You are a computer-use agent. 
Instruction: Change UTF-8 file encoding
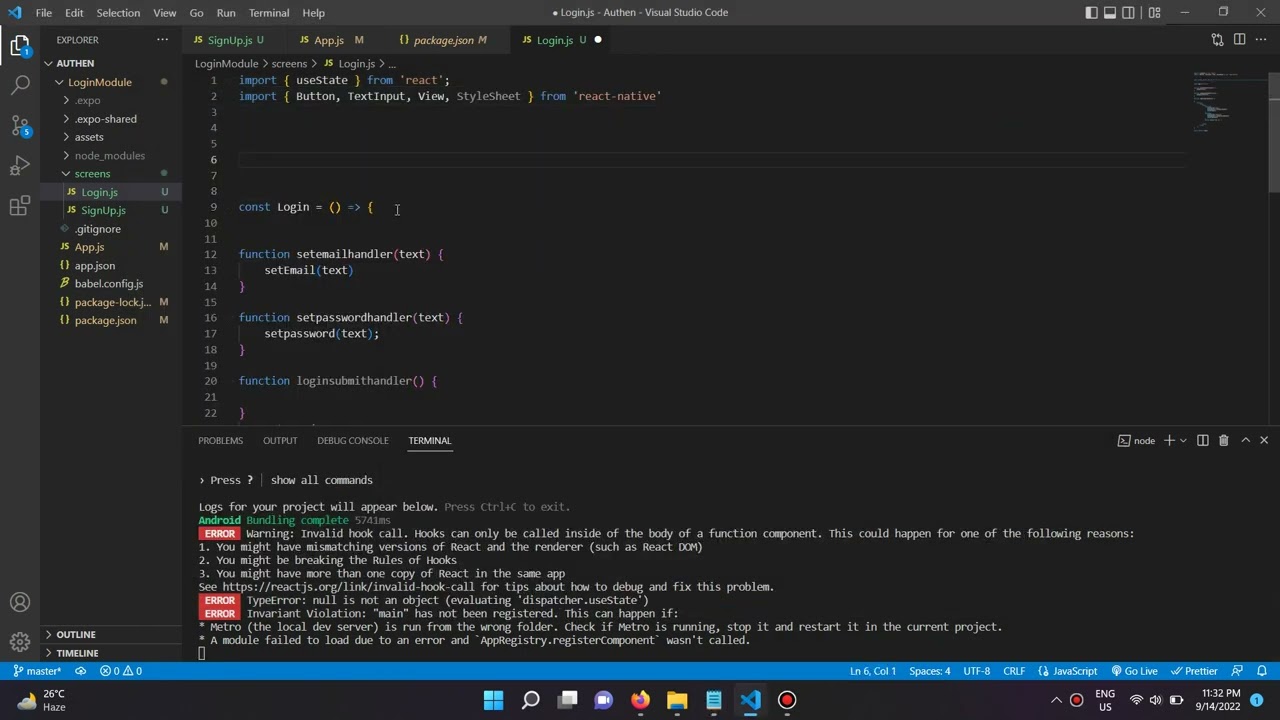click(977, 671)
